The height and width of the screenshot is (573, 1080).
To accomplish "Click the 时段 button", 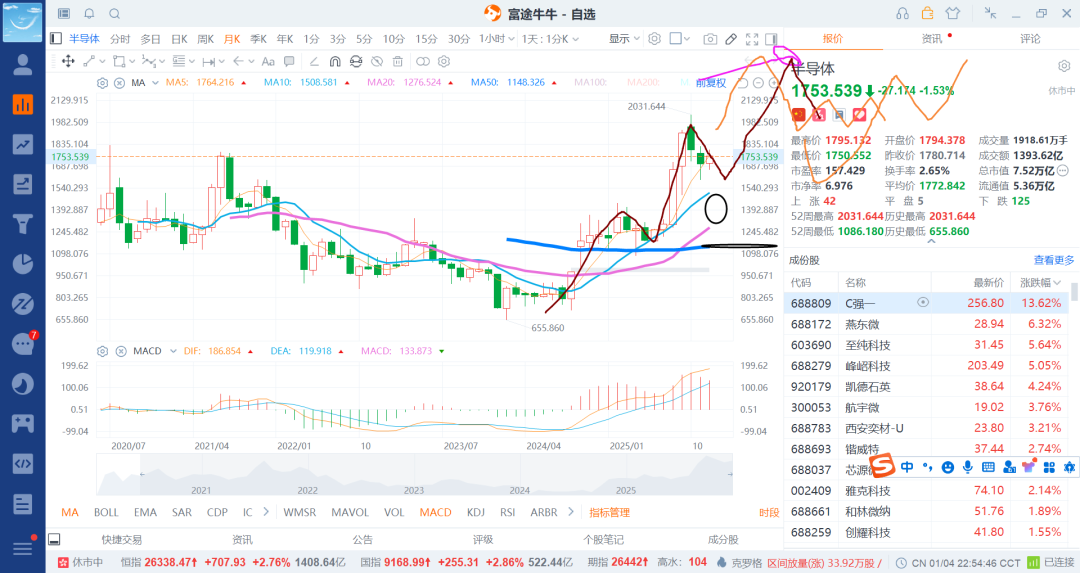I will click(769, 512).
